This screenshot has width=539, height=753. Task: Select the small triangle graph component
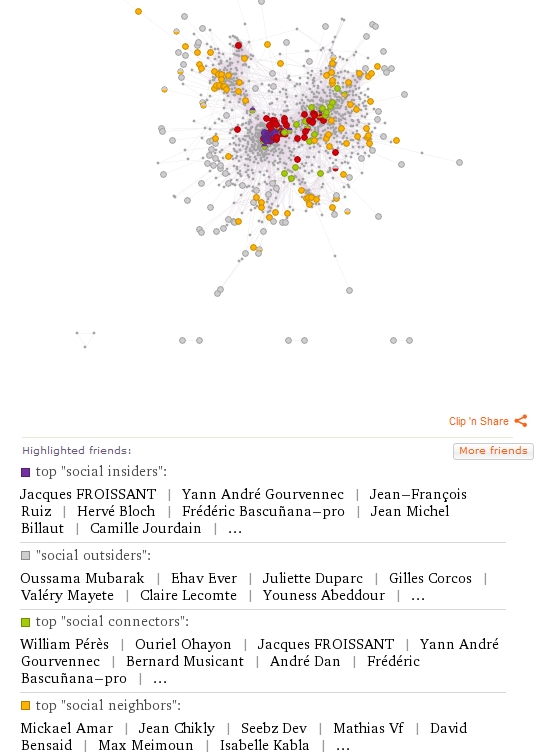pyautogui.click(x=85, y=339)
